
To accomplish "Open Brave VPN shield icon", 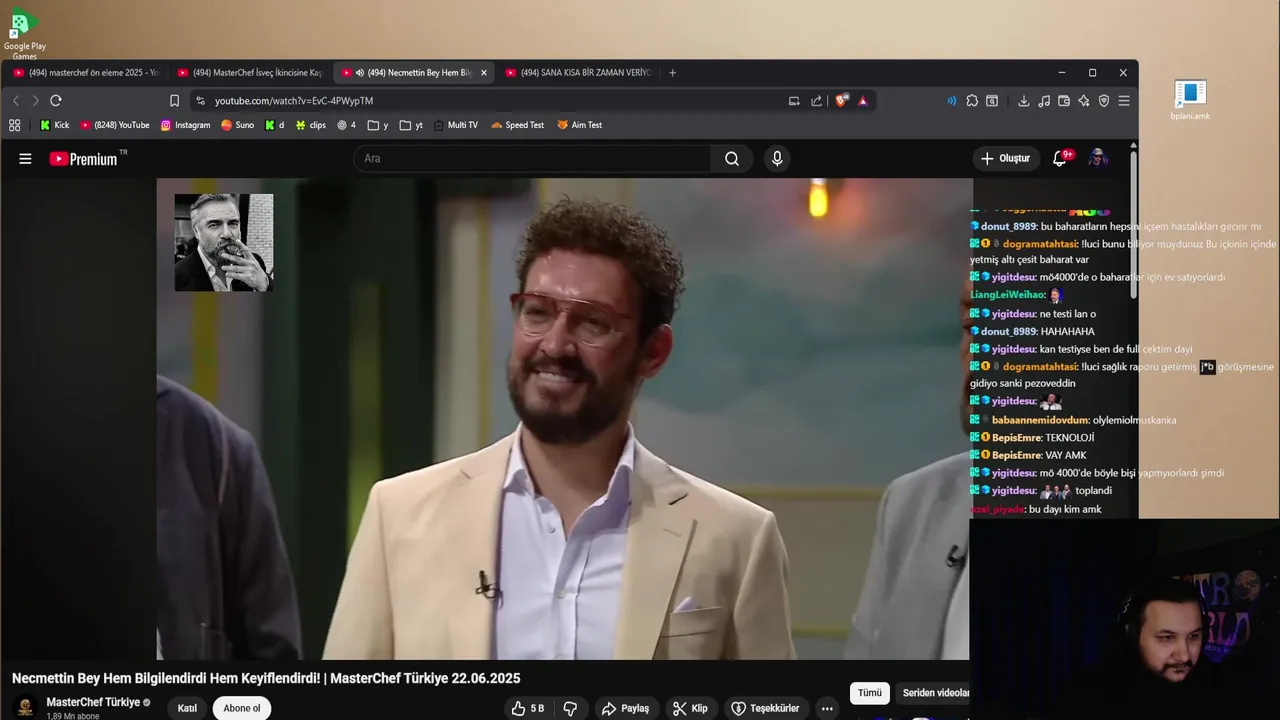I will click(1104, 101).
